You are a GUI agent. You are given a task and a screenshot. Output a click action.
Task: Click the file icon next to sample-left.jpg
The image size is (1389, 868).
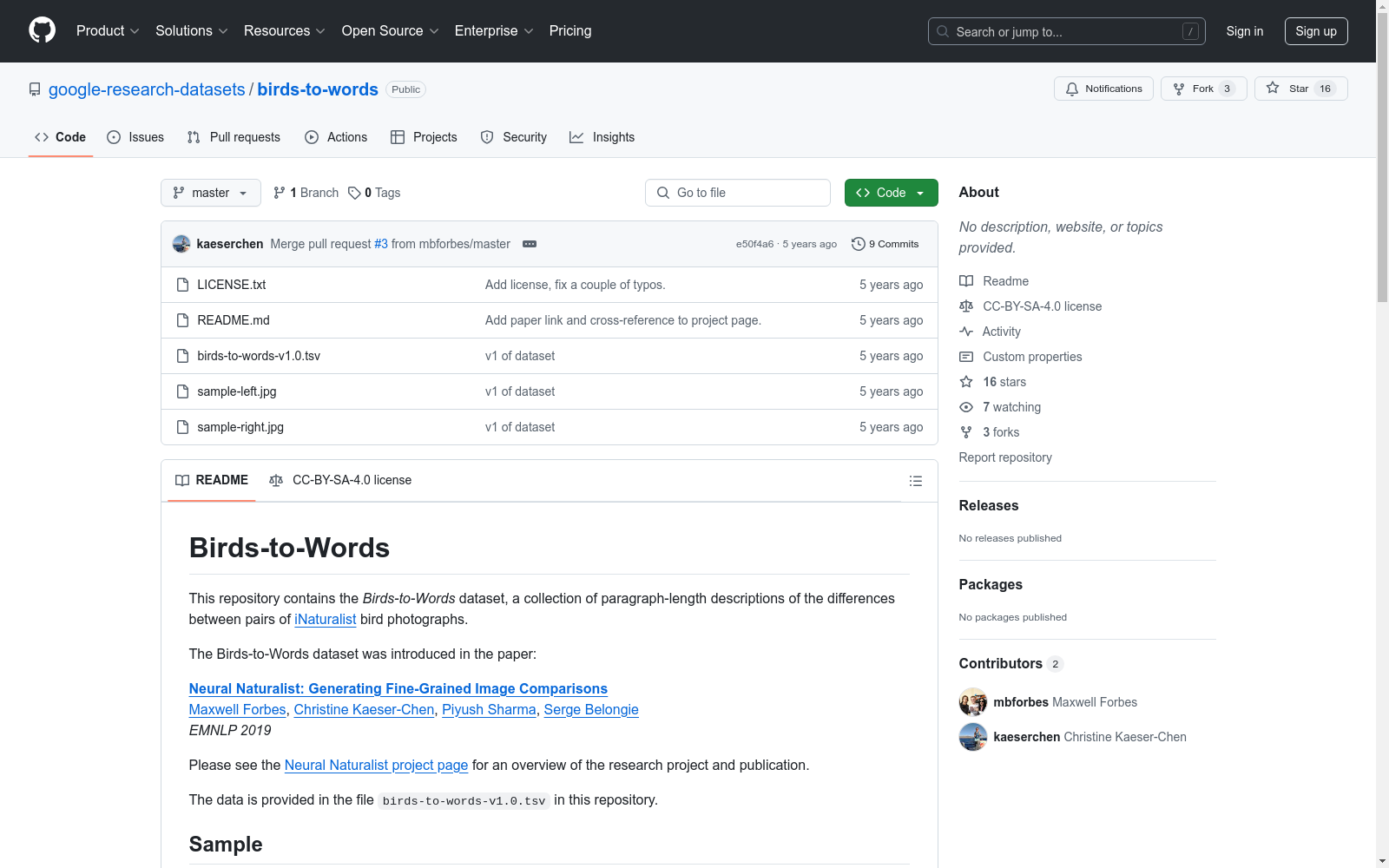point(182,391)
